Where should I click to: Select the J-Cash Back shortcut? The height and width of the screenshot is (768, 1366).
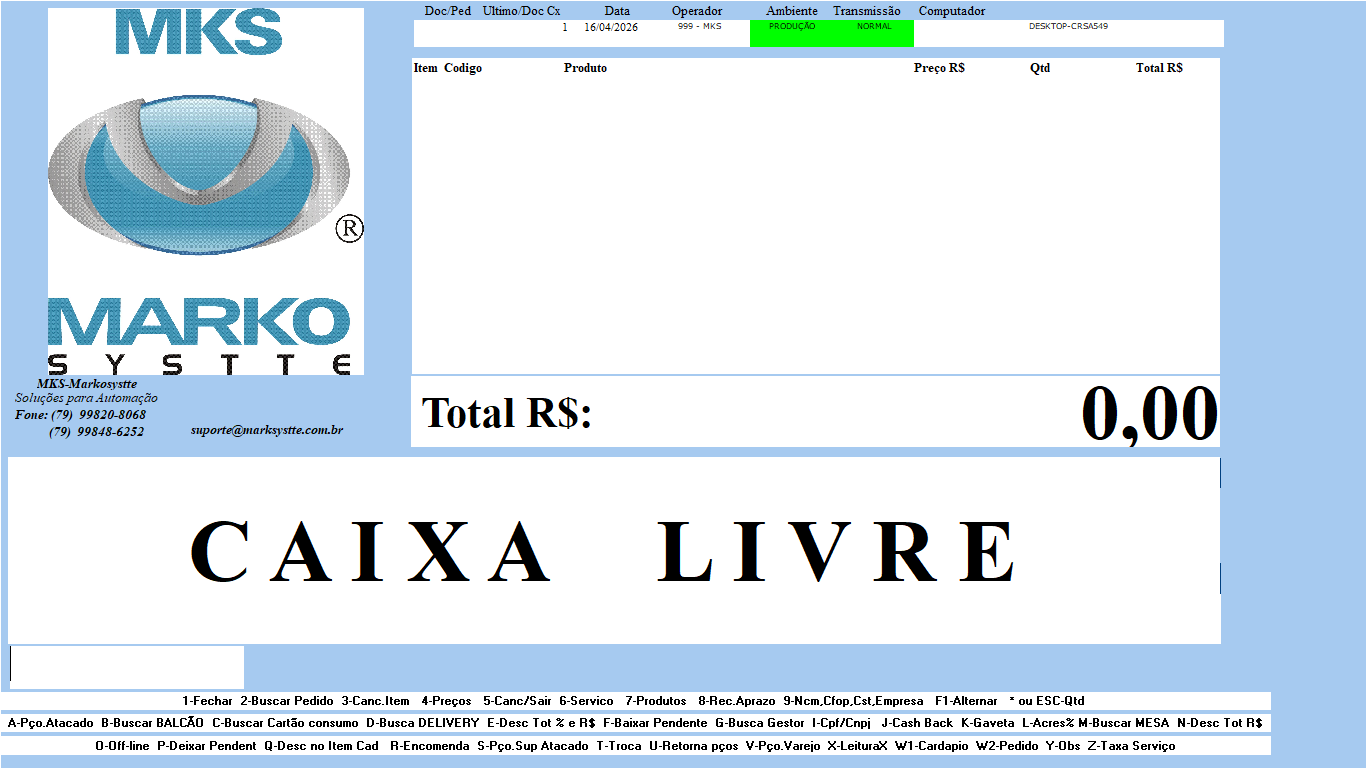(x=917, y=723)
